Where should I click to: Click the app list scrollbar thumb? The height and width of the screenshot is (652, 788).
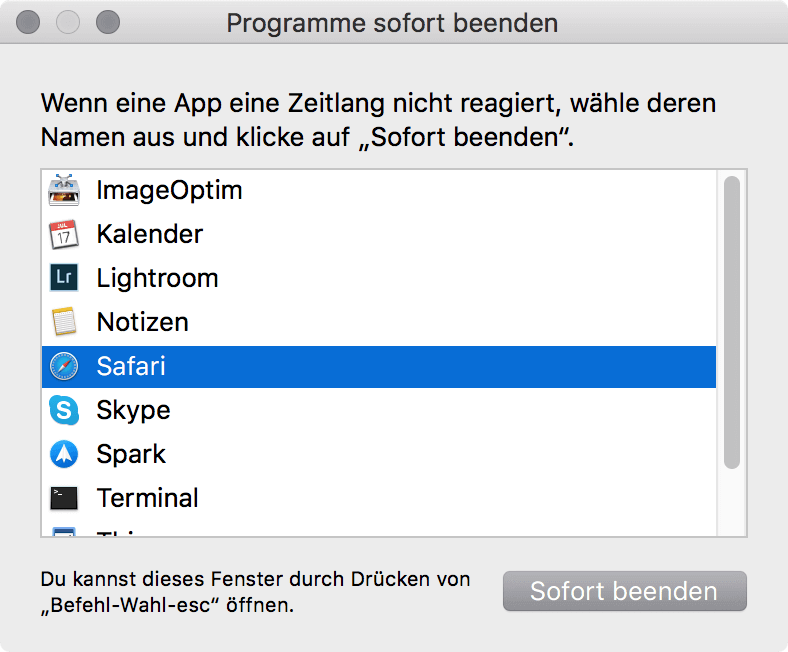[732, 322]
